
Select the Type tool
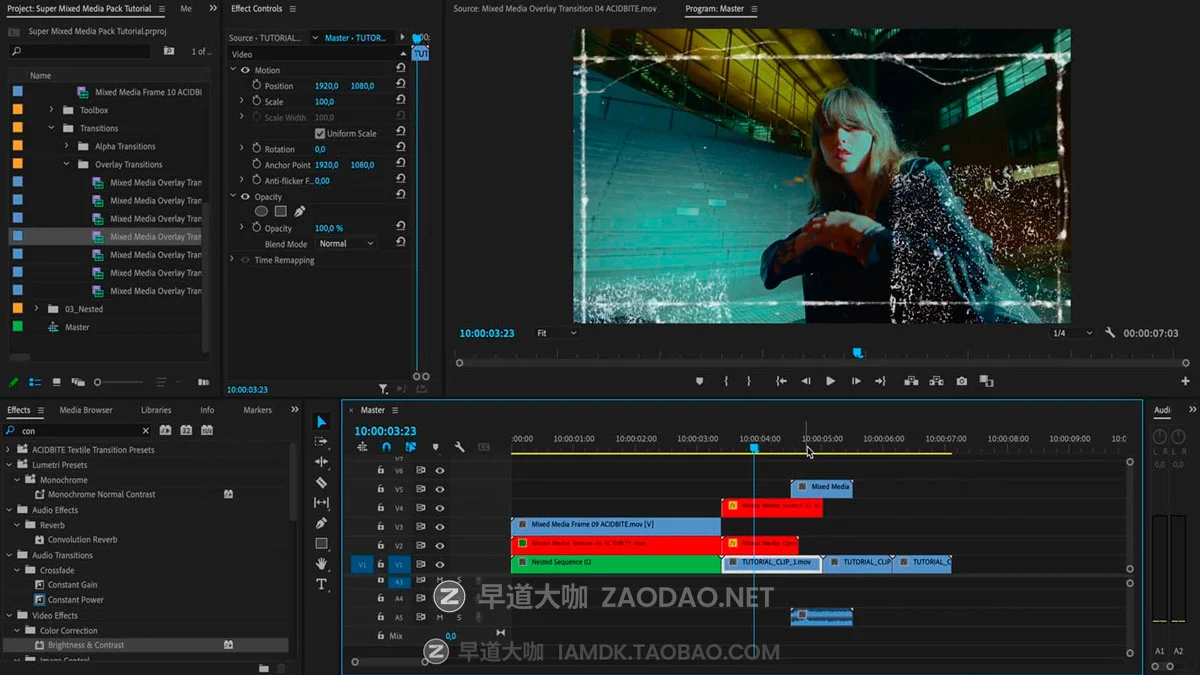(x=321, y=584)
